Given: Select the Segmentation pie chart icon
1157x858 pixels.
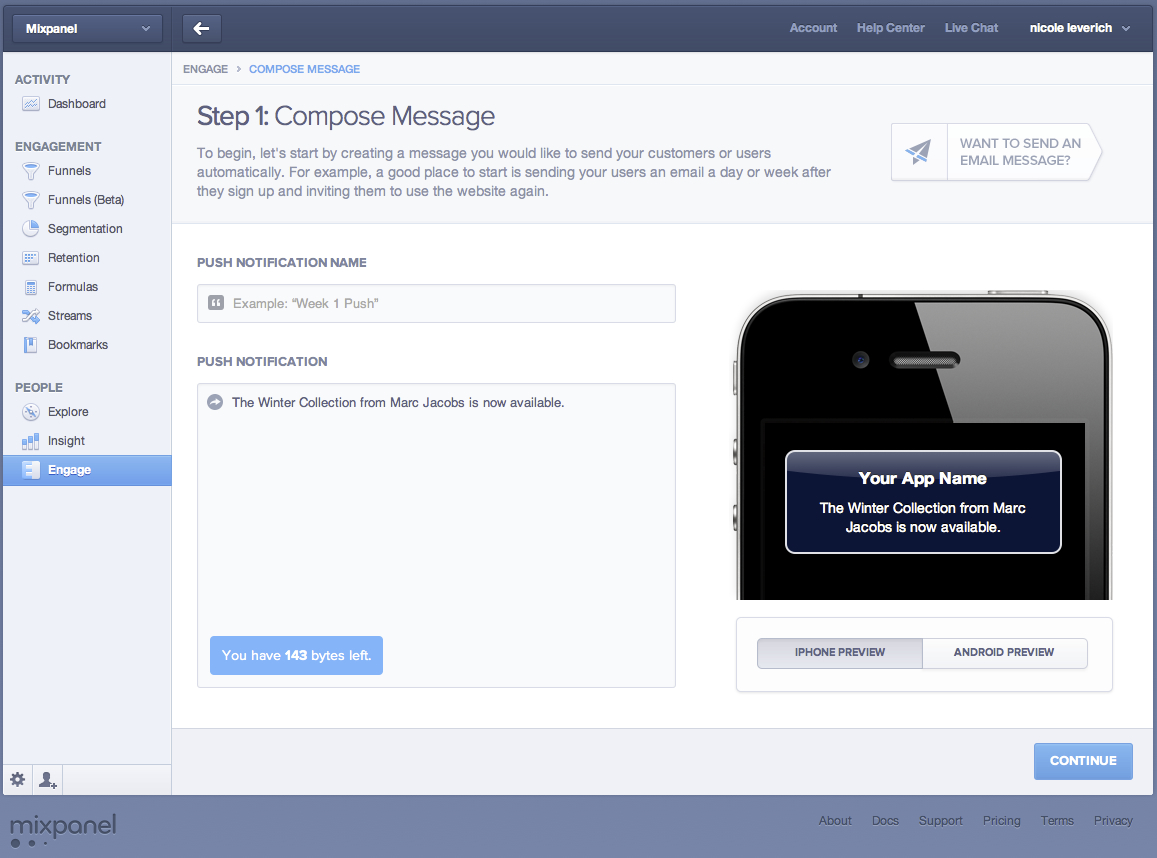Looking at the screenshot, I should [31, 229].
